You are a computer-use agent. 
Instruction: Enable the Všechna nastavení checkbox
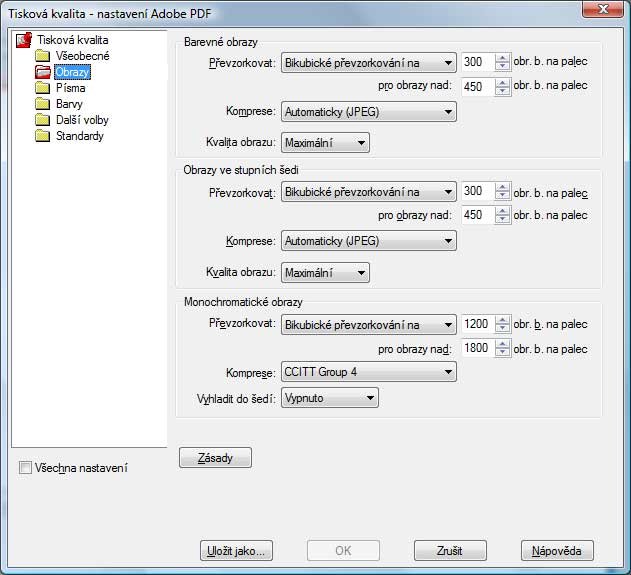[26, 467]
